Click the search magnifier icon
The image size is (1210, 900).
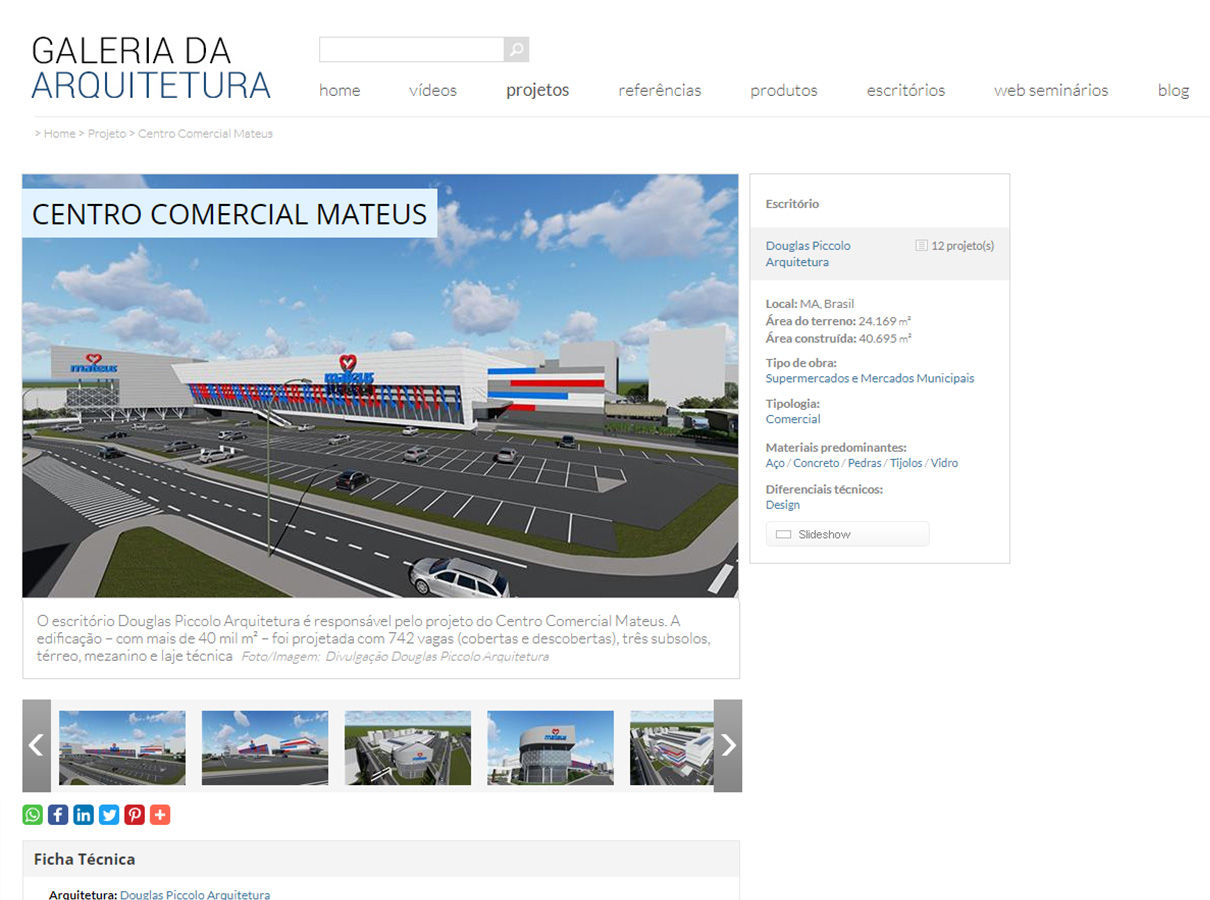516,49
